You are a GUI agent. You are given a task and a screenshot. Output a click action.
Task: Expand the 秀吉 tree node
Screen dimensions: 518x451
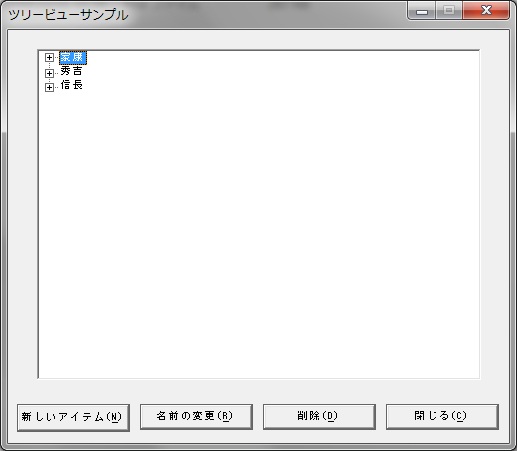pos(49,73)
